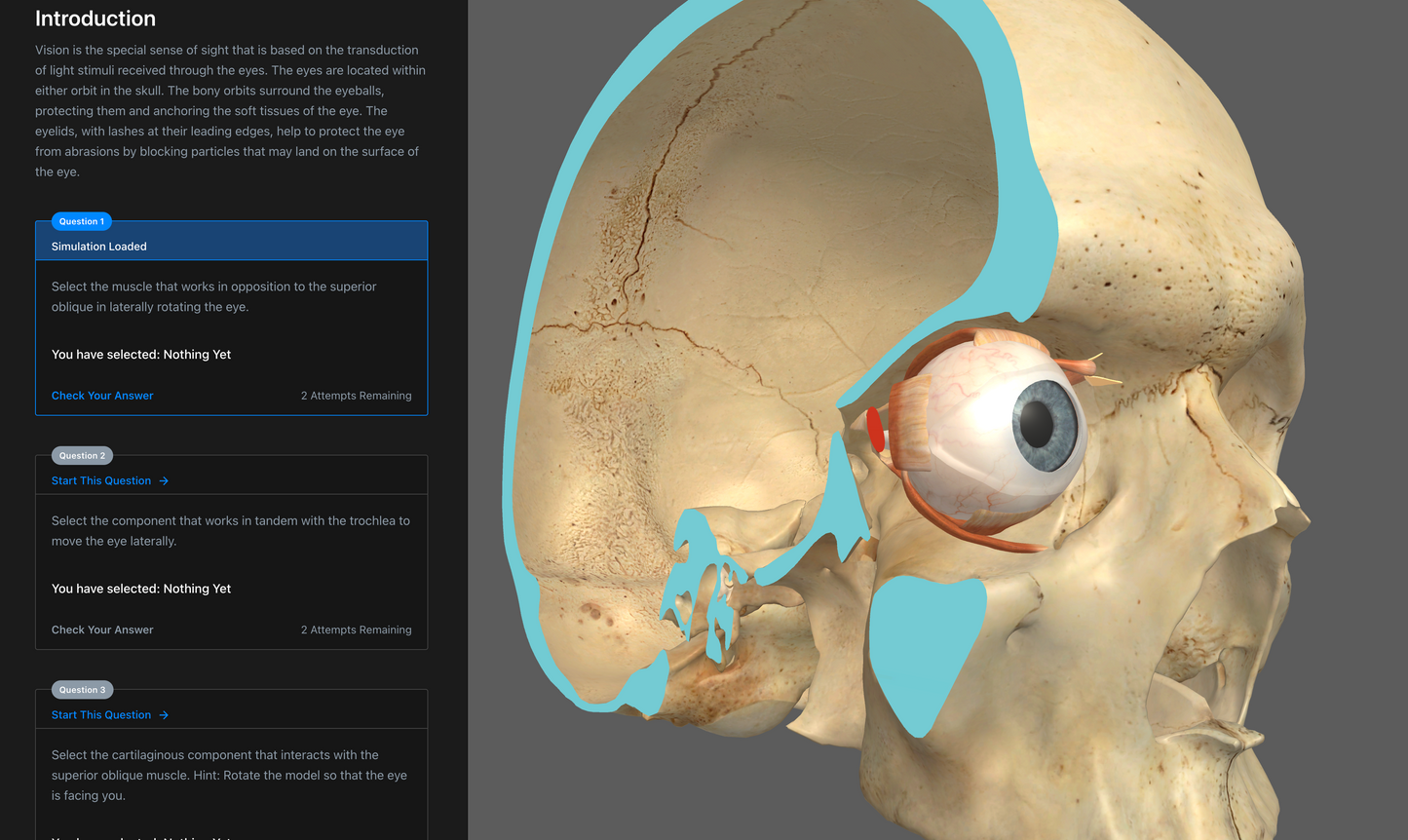Screen dimensions: 1408x840
Task: Click Check Your Answer for Question 1
Action: (x=102, y=396)
